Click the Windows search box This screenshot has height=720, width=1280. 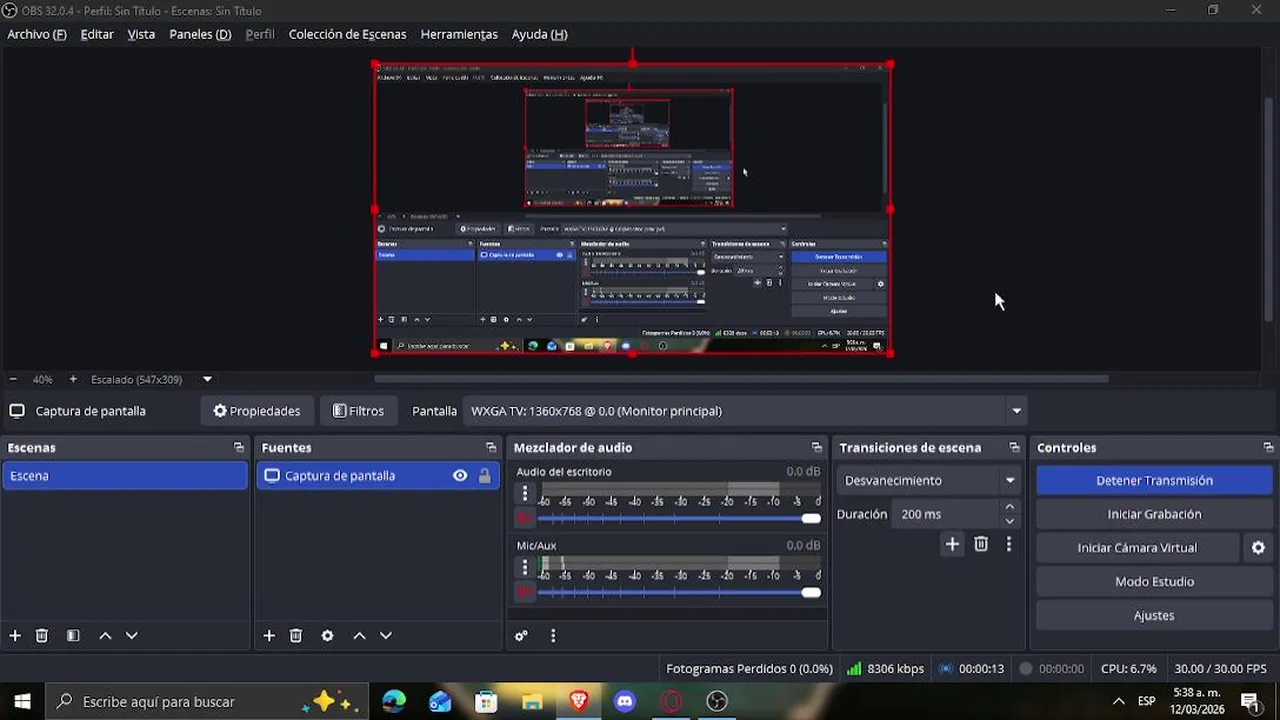coord(205,702)
